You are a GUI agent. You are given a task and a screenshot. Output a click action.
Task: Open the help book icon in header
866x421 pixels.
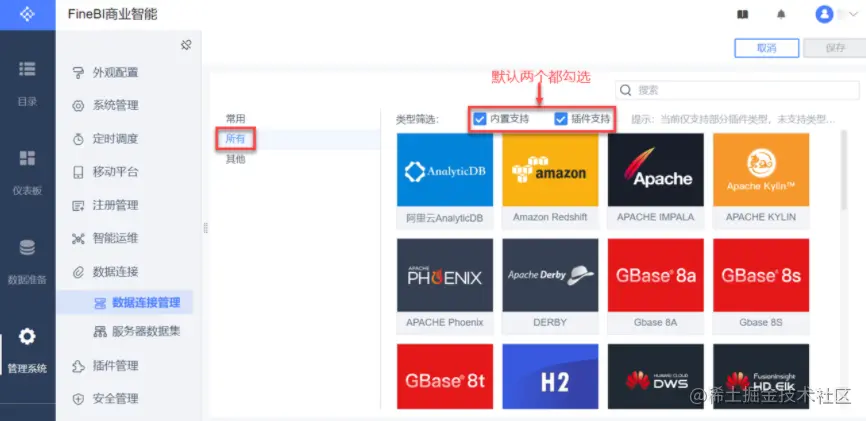[742, 15]
